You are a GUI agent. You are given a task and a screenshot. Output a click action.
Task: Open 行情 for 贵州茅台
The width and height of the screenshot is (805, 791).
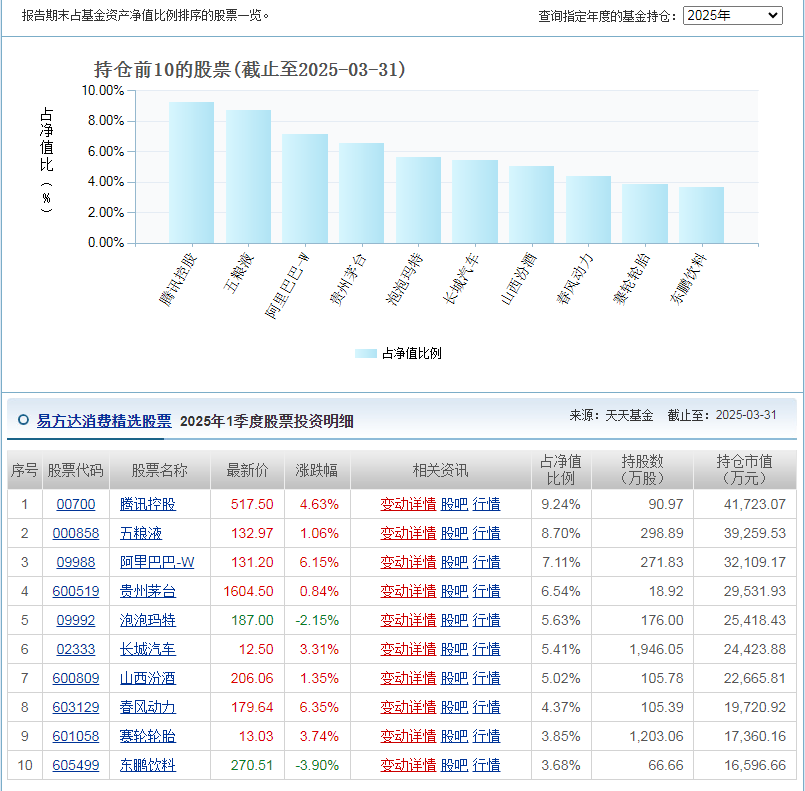pos(486,591)
